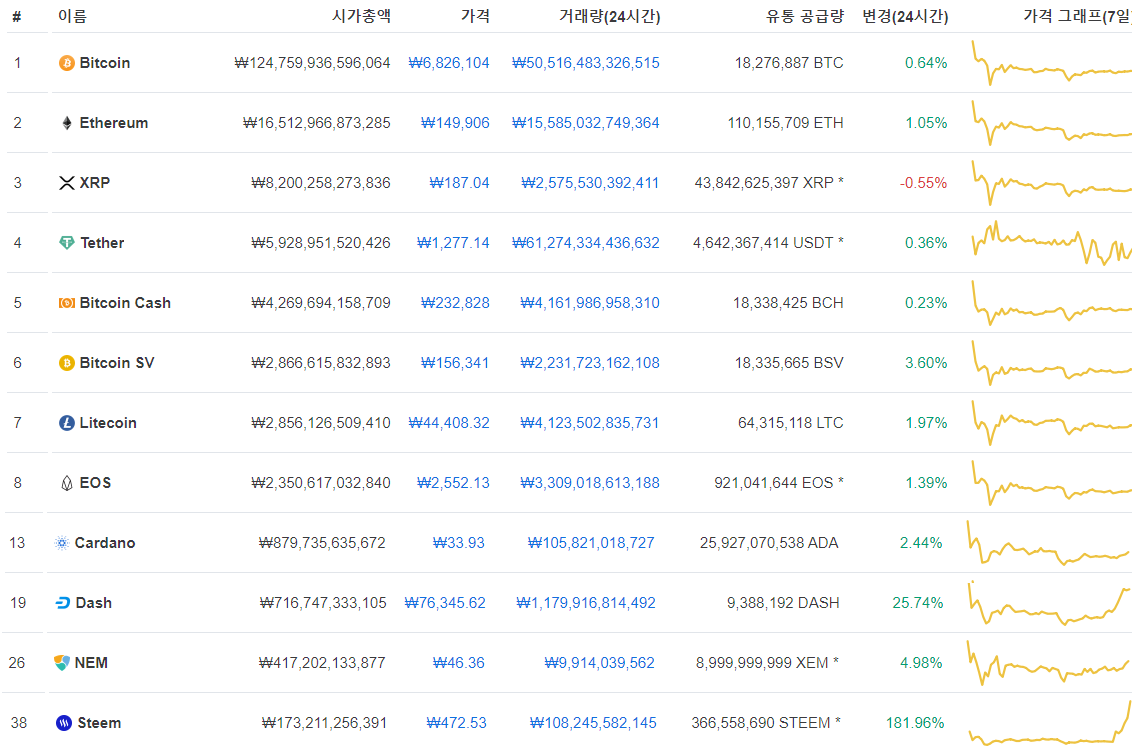Click Bitcoin price ₩6,826,104
The width and height of the screenshot is (1132, 751).
coord(448,63)
